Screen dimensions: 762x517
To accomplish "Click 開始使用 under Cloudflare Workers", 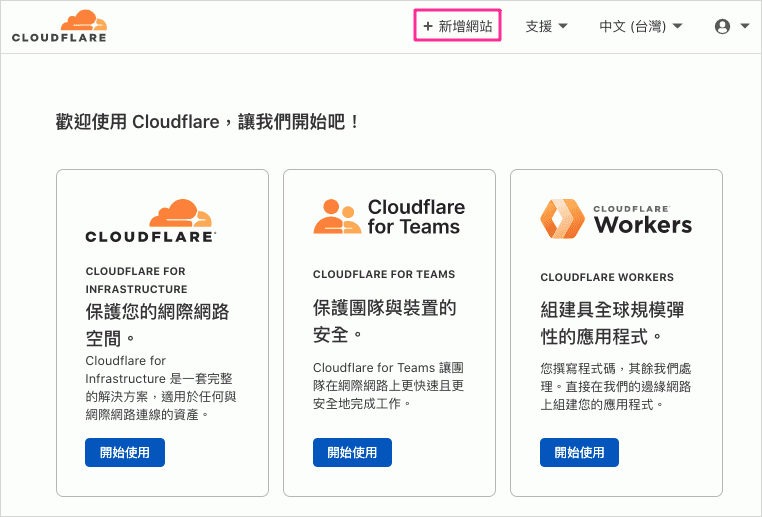I will pos(579,452).
